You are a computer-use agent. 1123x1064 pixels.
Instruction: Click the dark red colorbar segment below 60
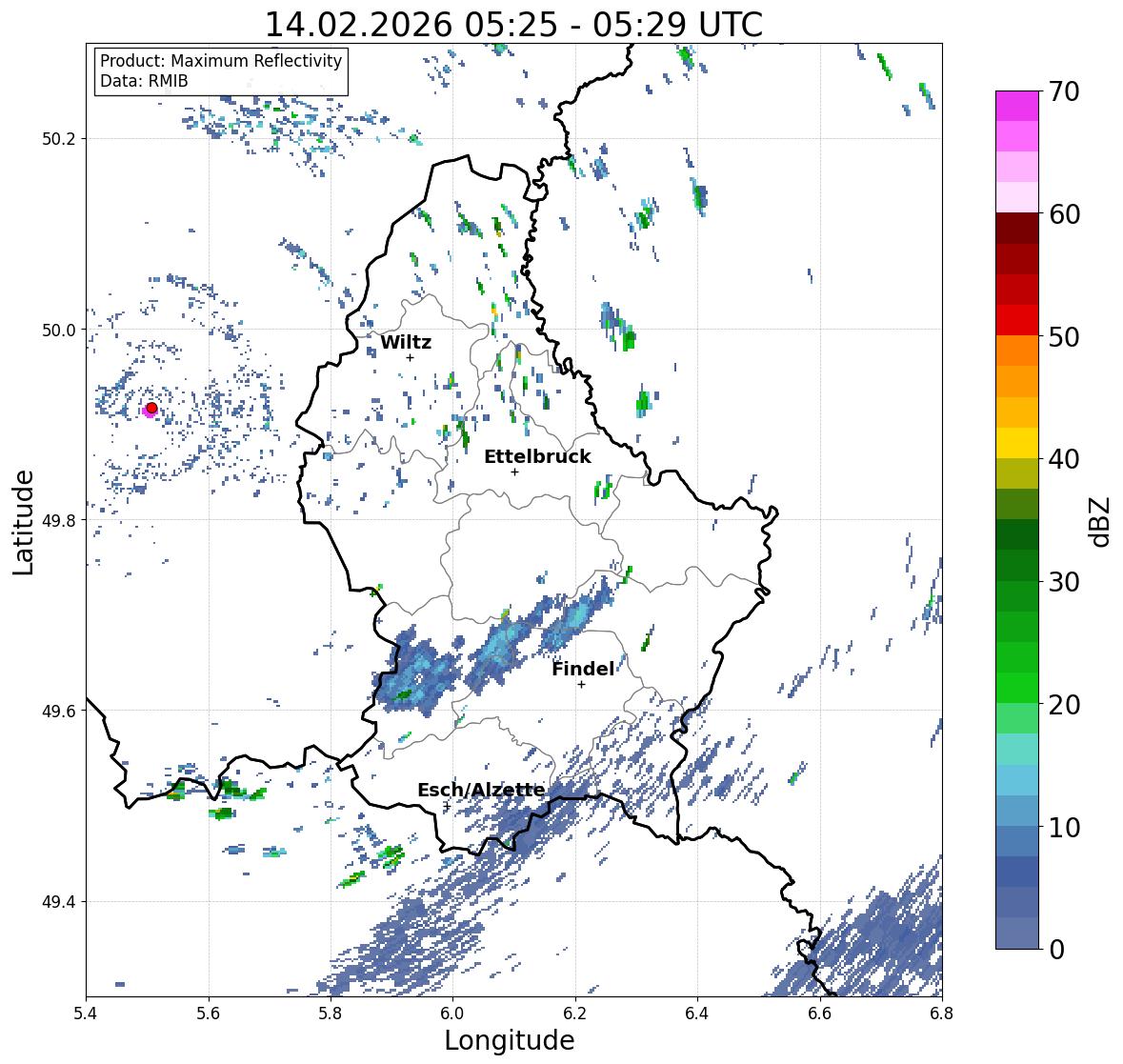point(1017,229)
